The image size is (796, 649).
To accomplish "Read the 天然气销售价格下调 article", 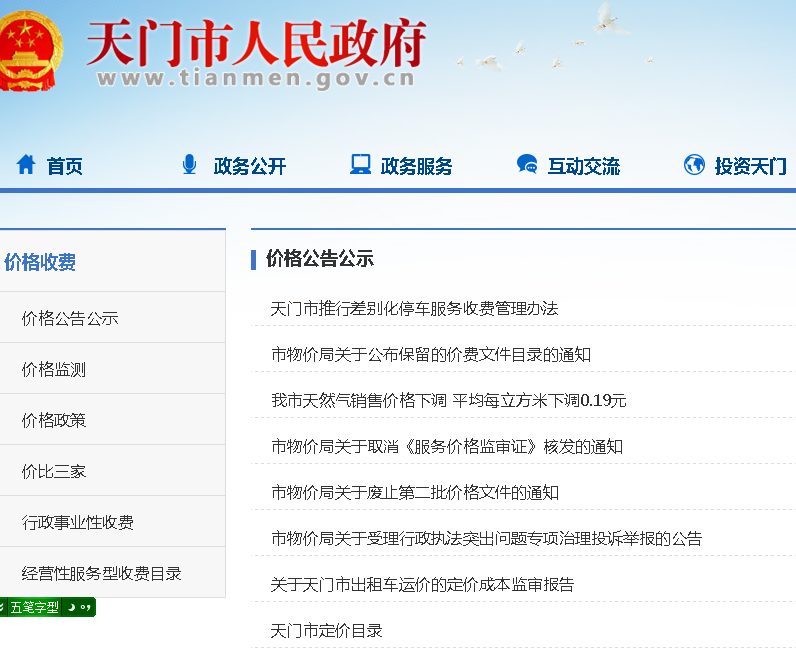I will (x=448, y=400).
